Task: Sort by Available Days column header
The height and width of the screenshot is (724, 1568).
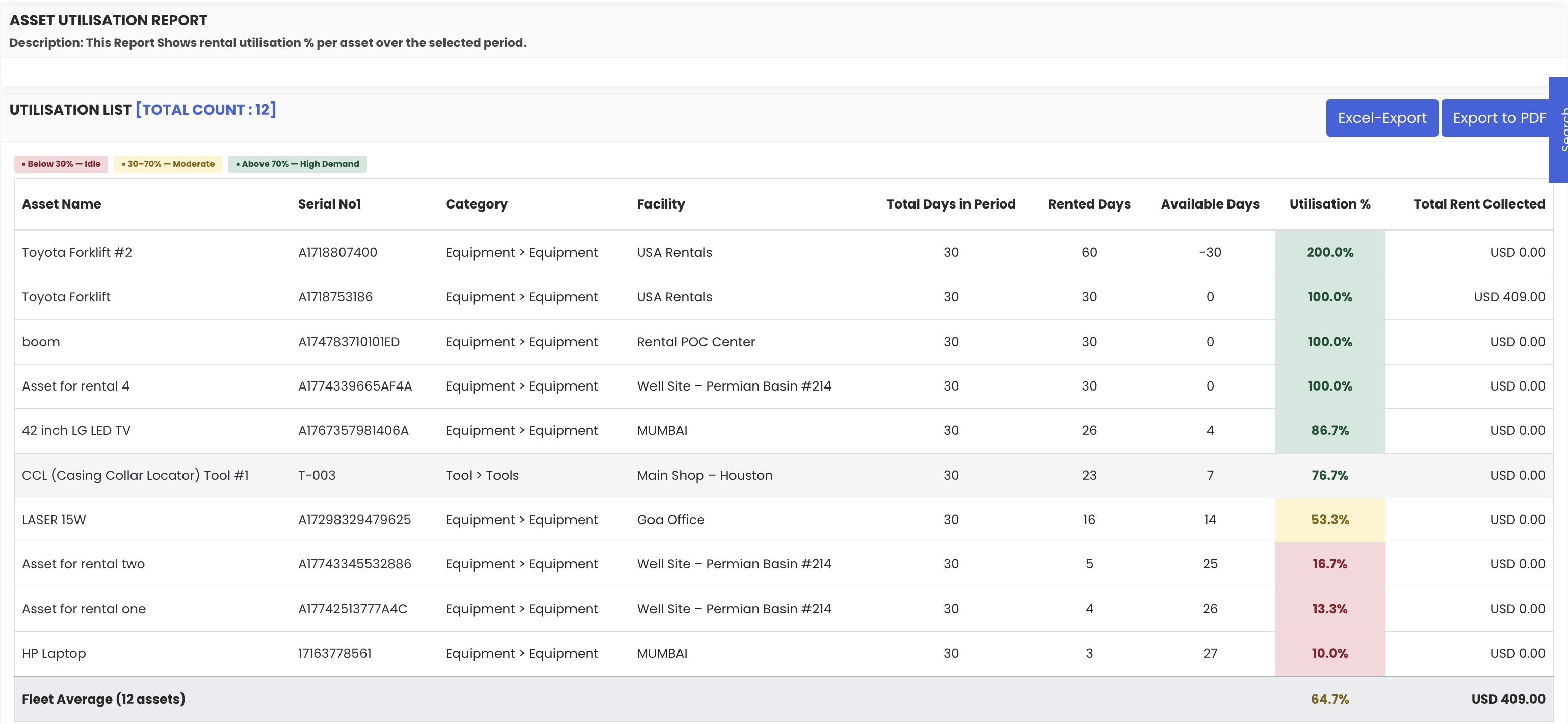Action: (1210, 204)
